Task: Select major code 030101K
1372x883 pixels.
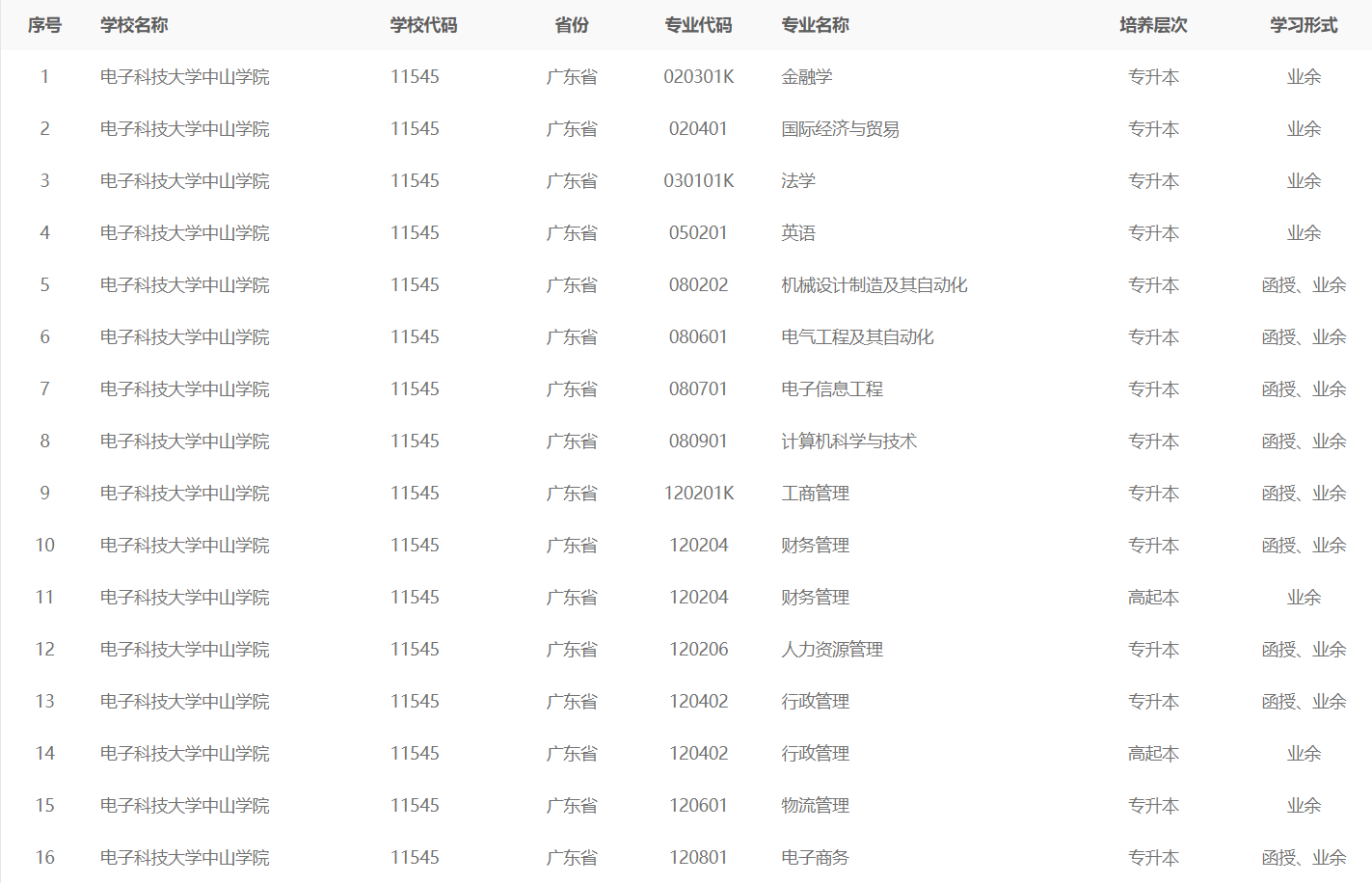Action: tap(699, 181)
